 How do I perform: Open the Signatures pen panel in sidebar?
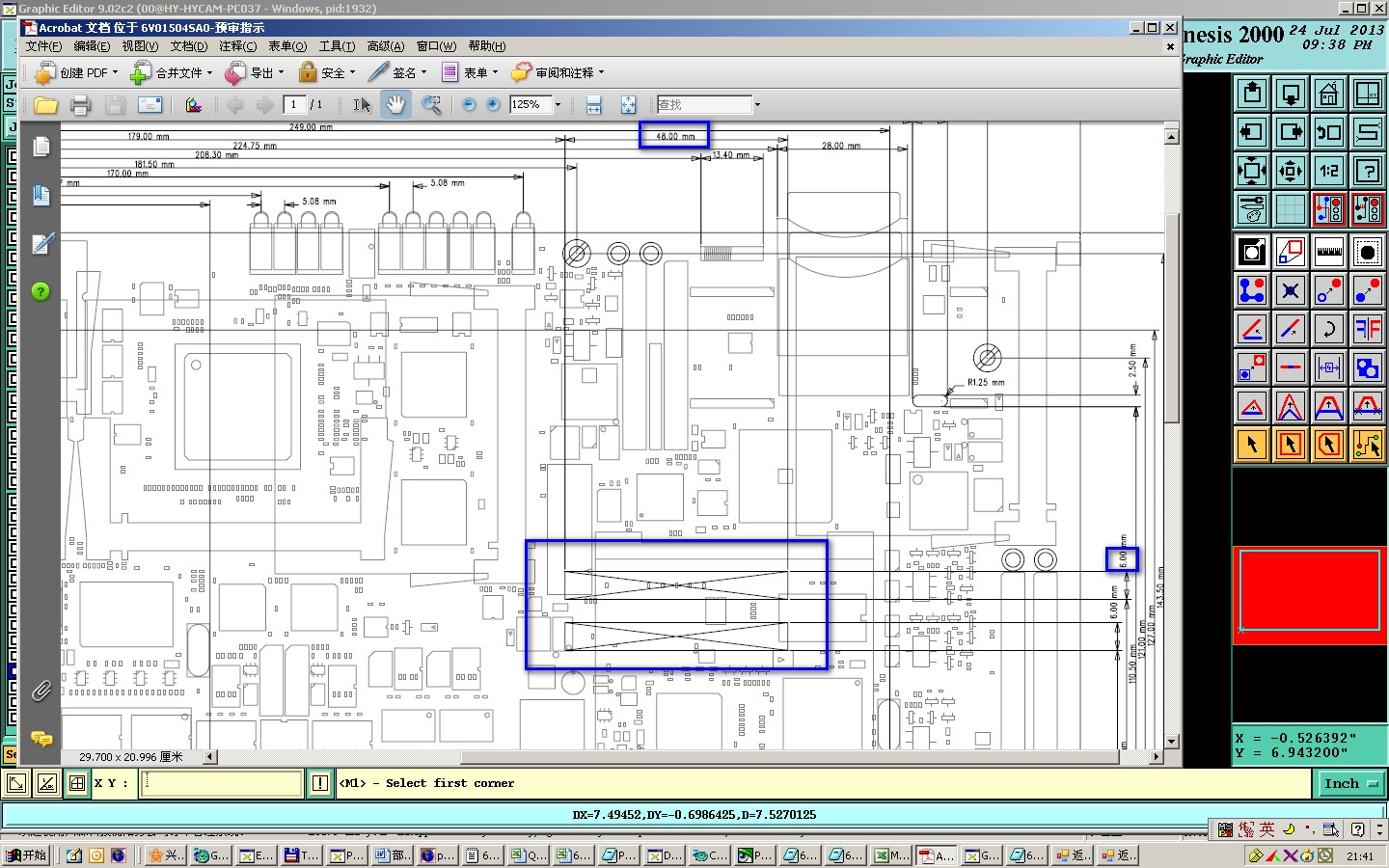click(41, 243)
